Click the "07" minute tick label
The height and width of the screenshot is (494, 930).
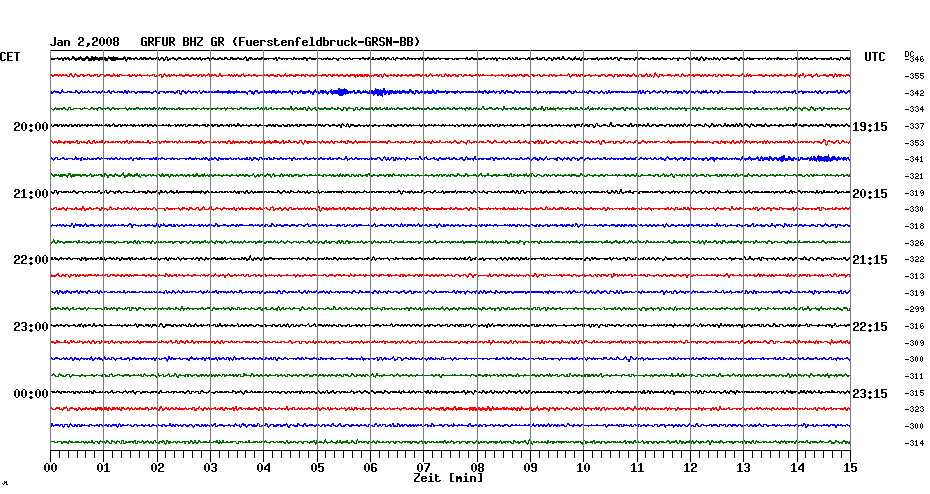(423, 468)
